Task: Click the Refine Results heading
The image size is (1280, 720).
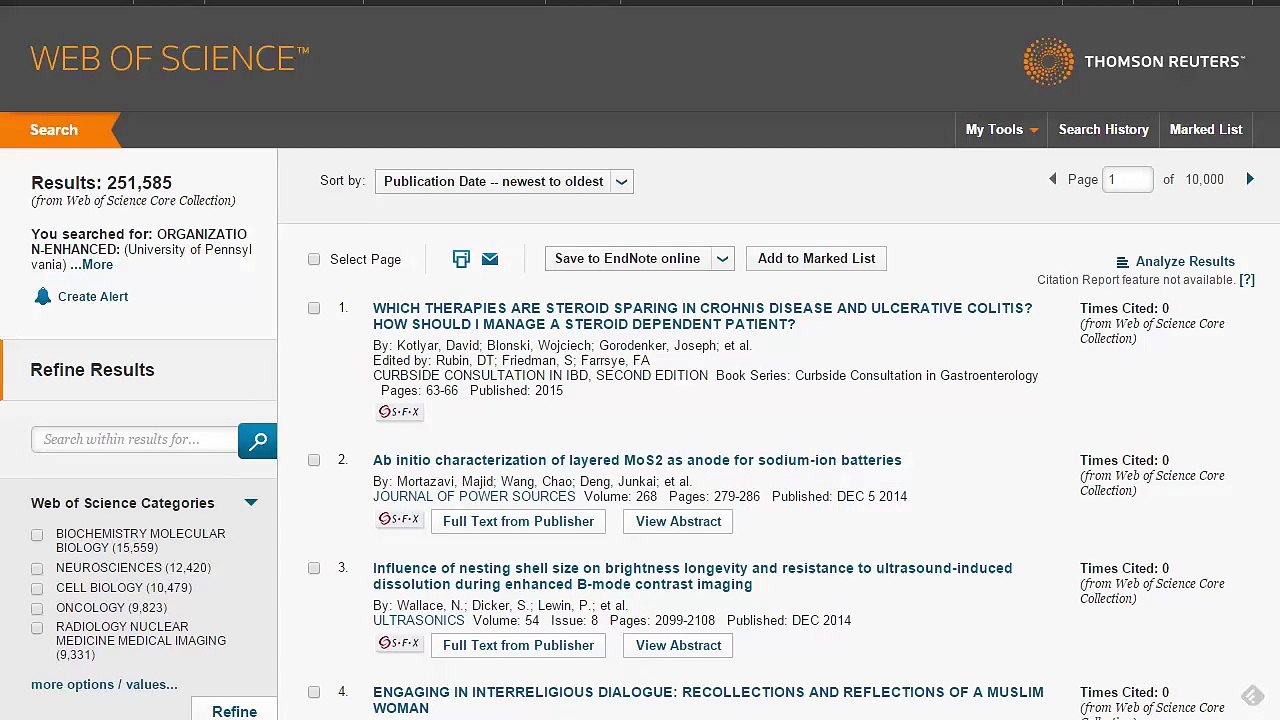Action: (92, 370)
